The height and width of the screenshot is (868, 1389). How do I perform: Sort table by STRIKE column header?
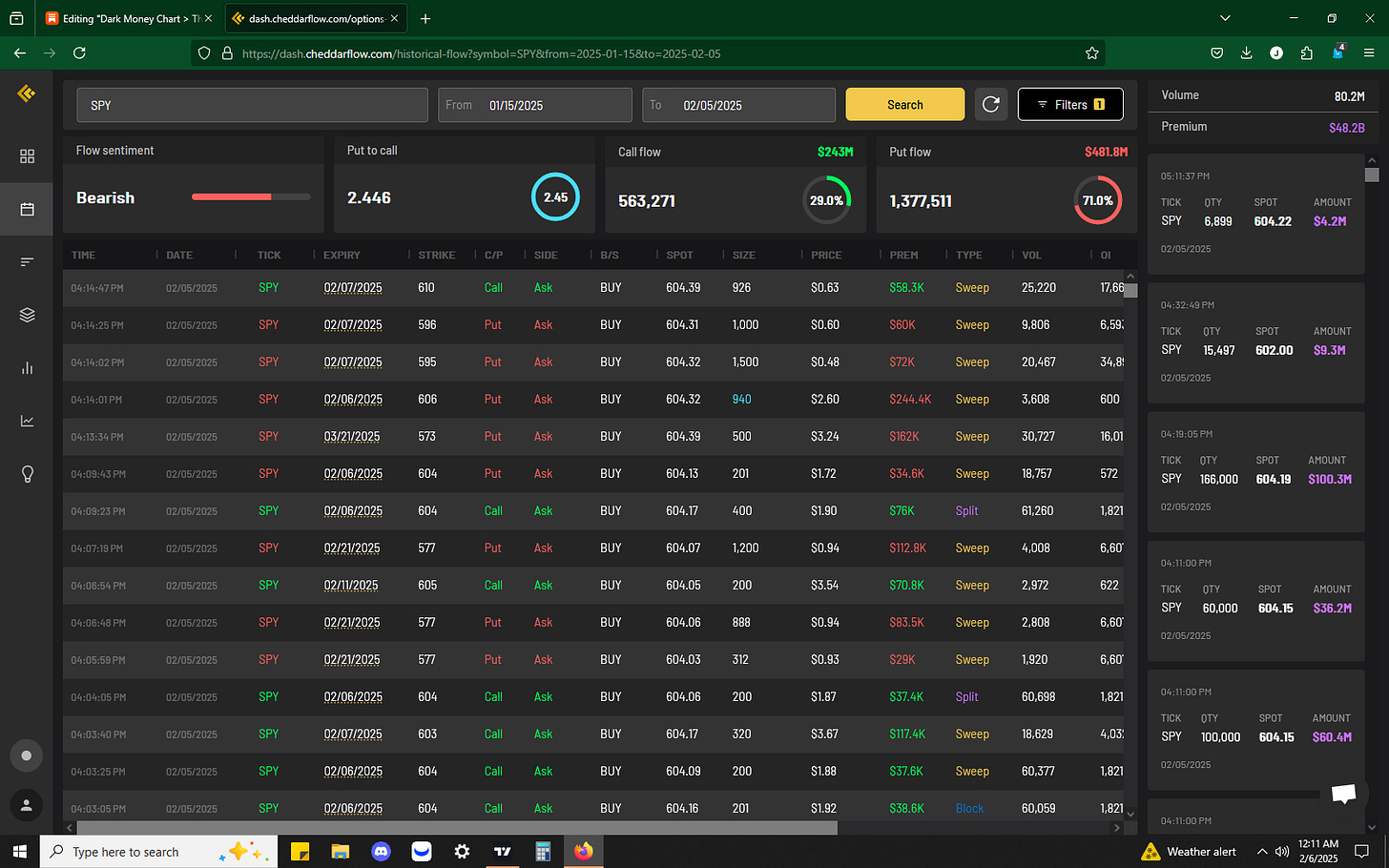pos(437,255)
